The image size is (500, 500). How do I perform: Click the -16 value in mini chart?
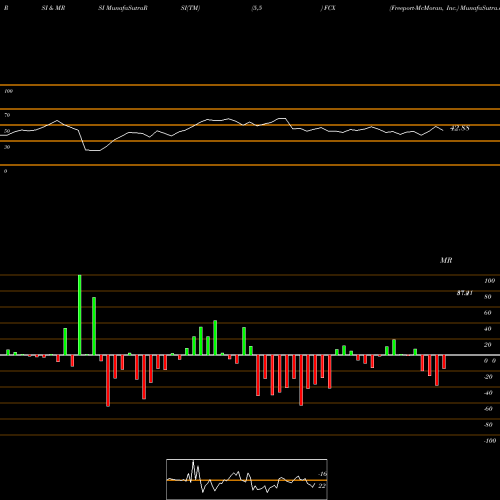pyautogui.click(x=322, y=474)
